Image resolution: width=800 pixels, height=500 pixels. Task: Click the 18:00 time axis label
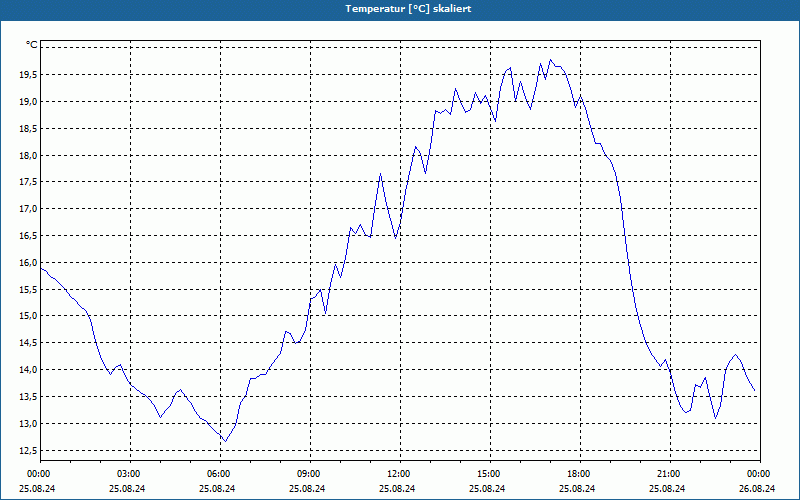click(577, 473)
